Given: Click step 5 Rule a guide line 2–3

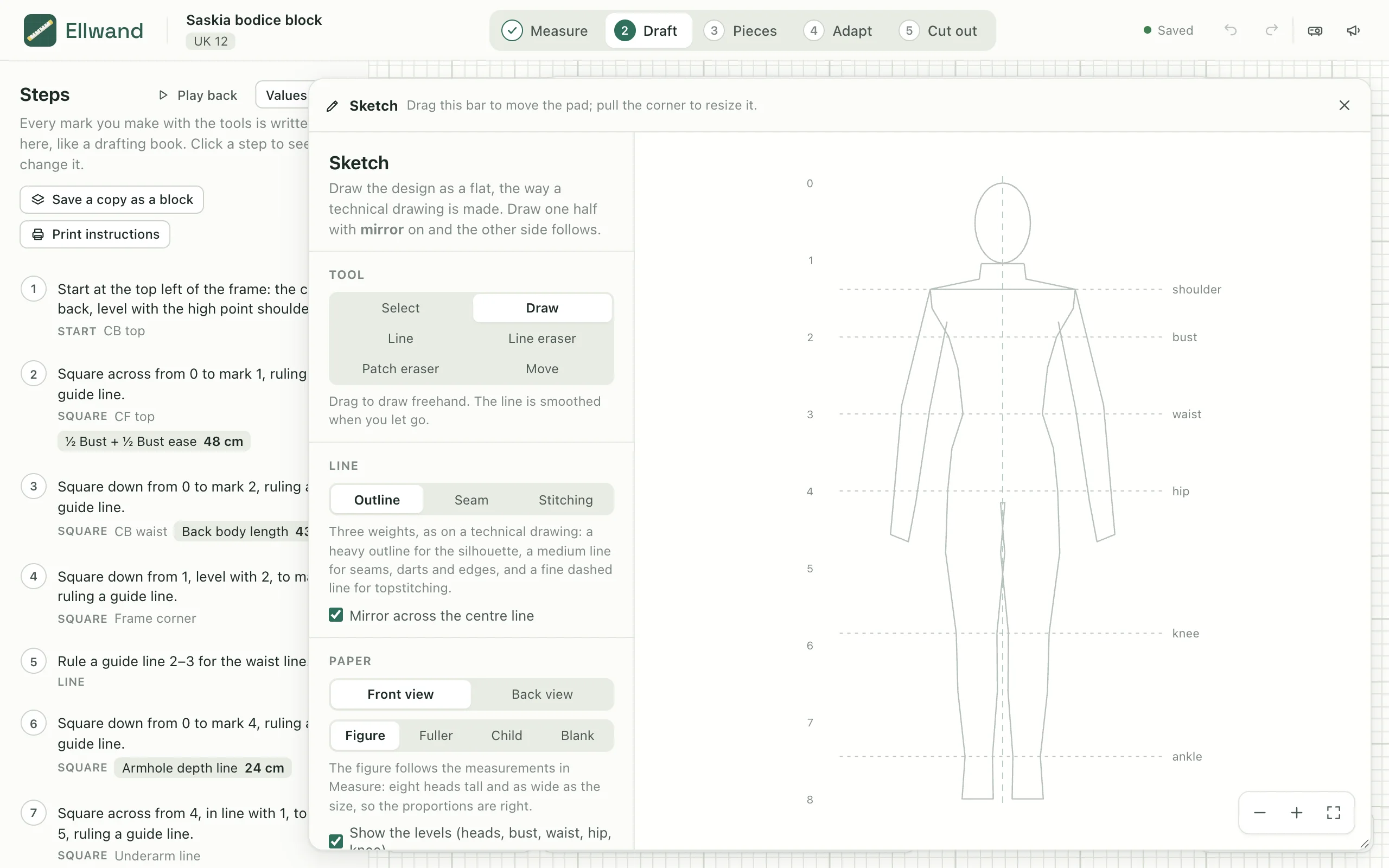Looking at the screenshot, I should 182,661.
